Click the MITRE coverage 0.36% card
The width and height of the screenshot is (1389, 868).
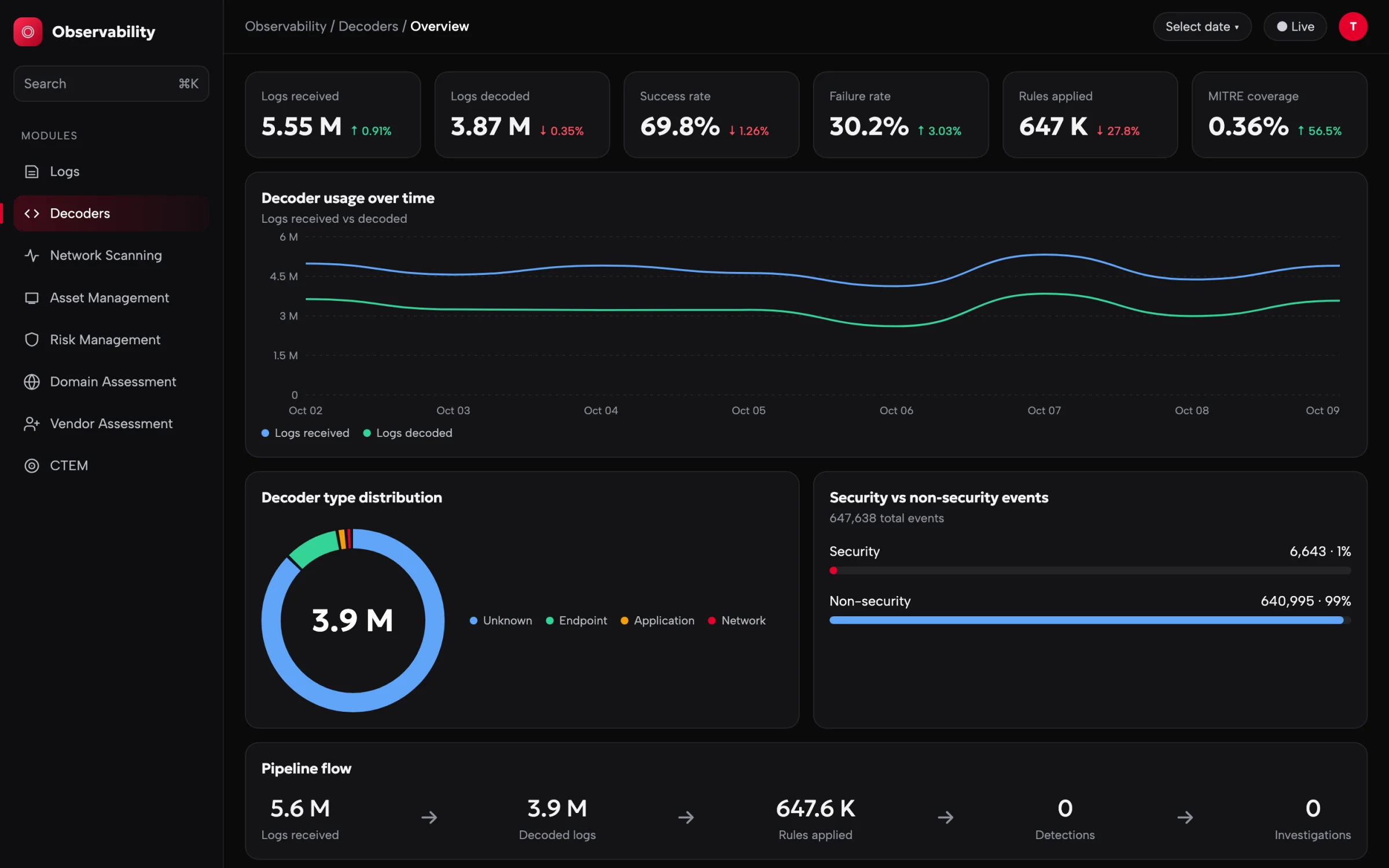click(1279, 115)
